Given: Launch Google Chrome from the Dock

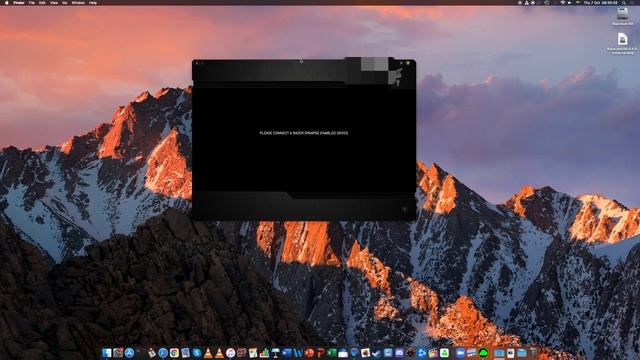Looking at the screenshot, I should point(174,353).
